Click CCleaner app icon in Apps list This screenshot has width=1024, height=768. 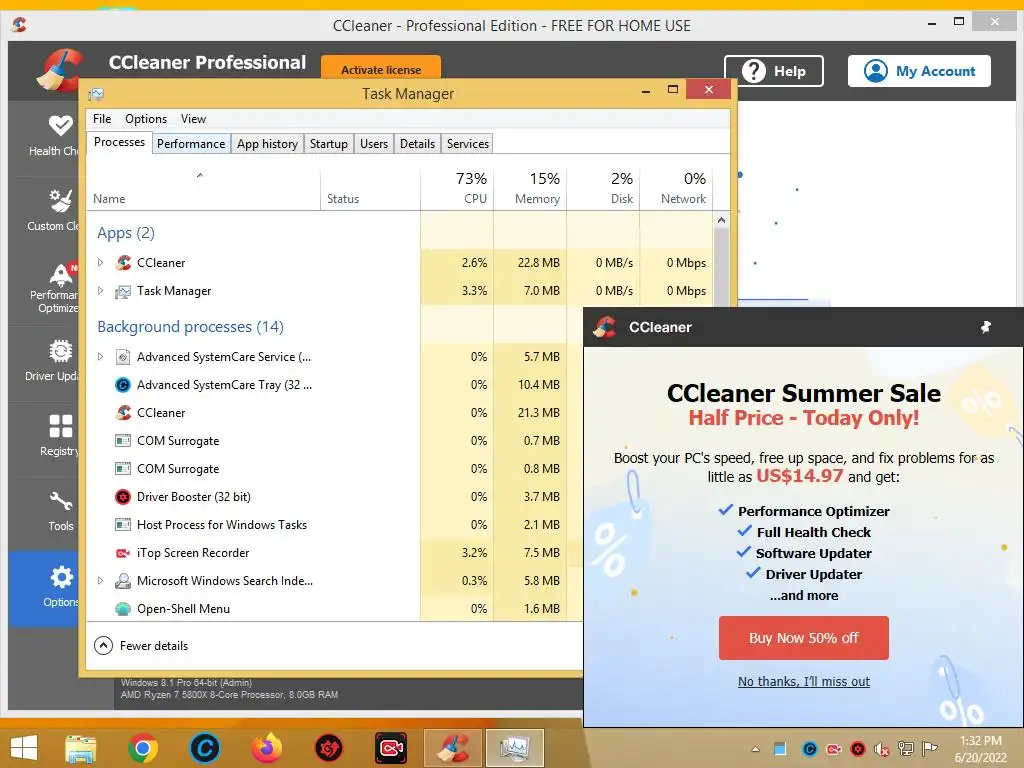[x=123, y=263]
